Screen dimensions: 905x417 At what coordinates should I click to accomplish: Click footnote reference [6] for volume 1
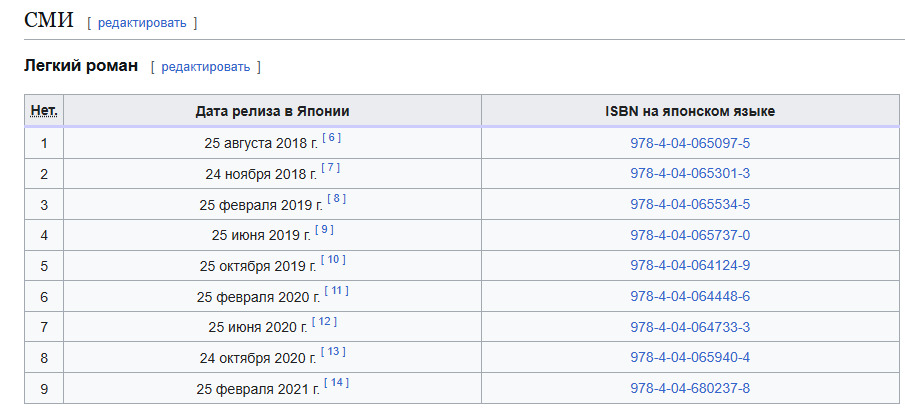331,138
